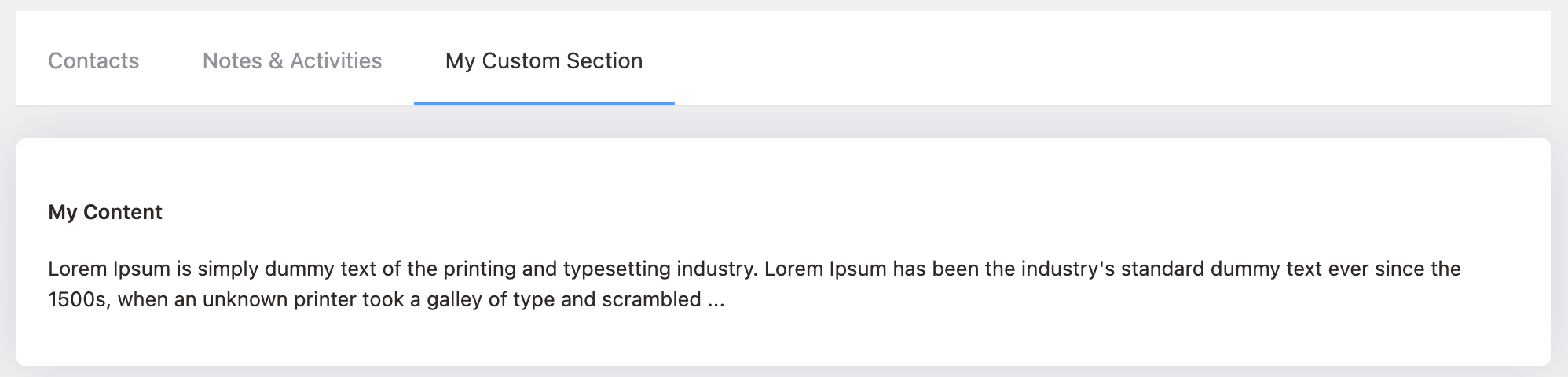
Task: Switch to Notes & Activities tab
Action: click(292, 60)
